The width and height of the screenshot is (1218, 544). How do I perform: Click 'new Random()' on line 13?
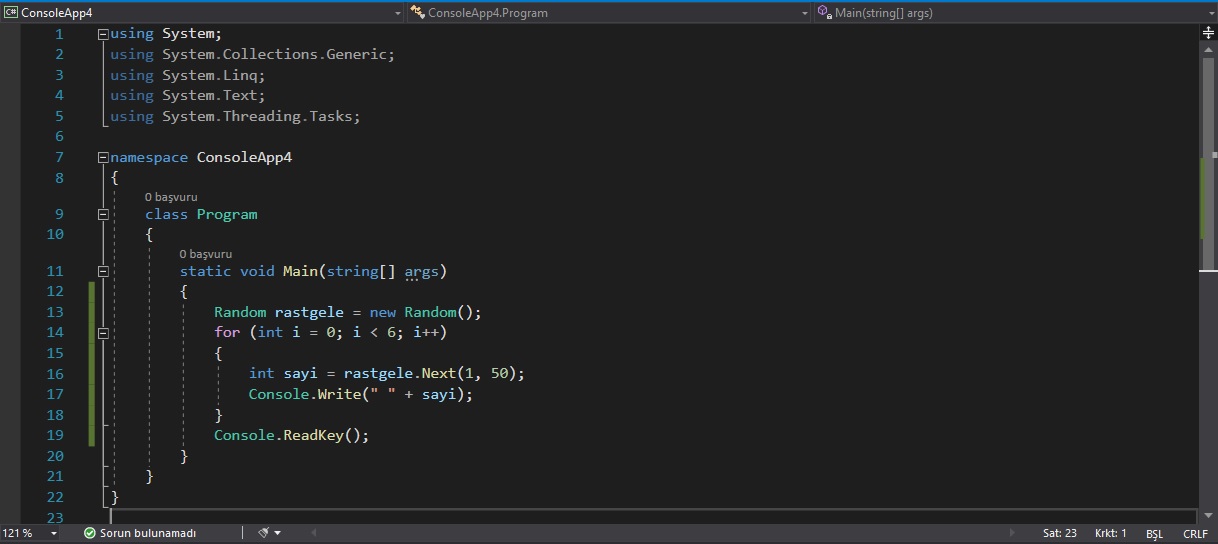coord(422,312)
